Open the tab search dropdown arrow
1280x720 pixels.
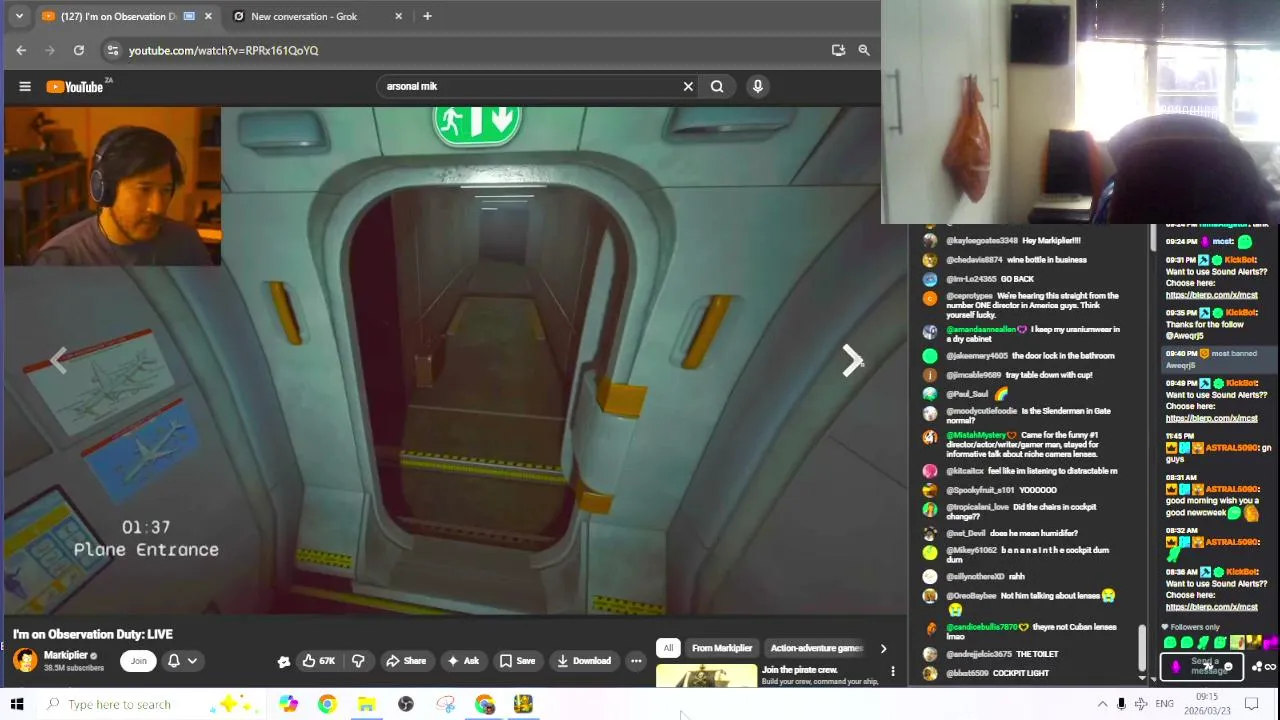point(19,16)
